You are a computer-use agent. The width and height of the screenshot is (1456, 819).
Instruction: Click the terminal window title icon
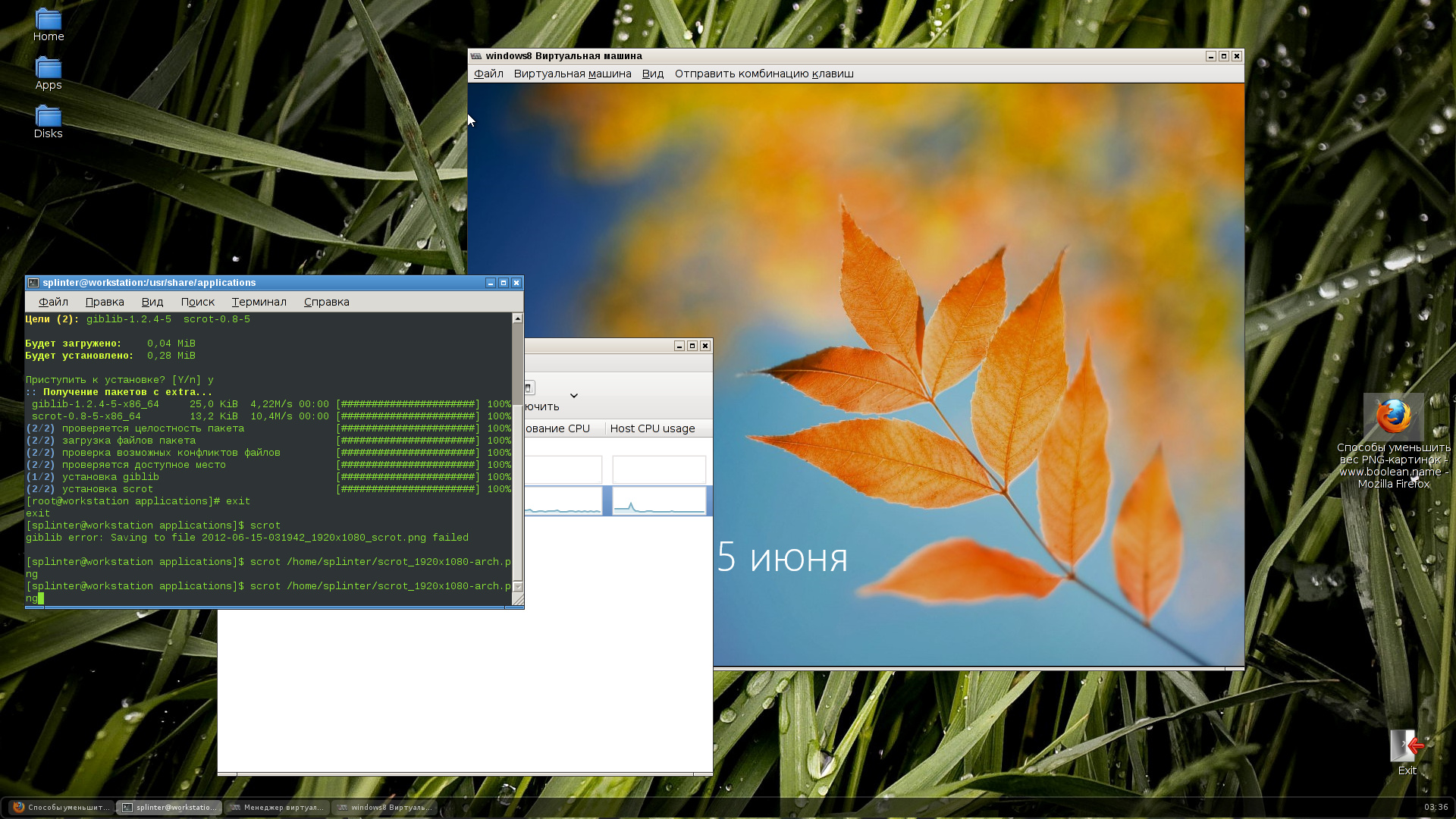(33, 283)
